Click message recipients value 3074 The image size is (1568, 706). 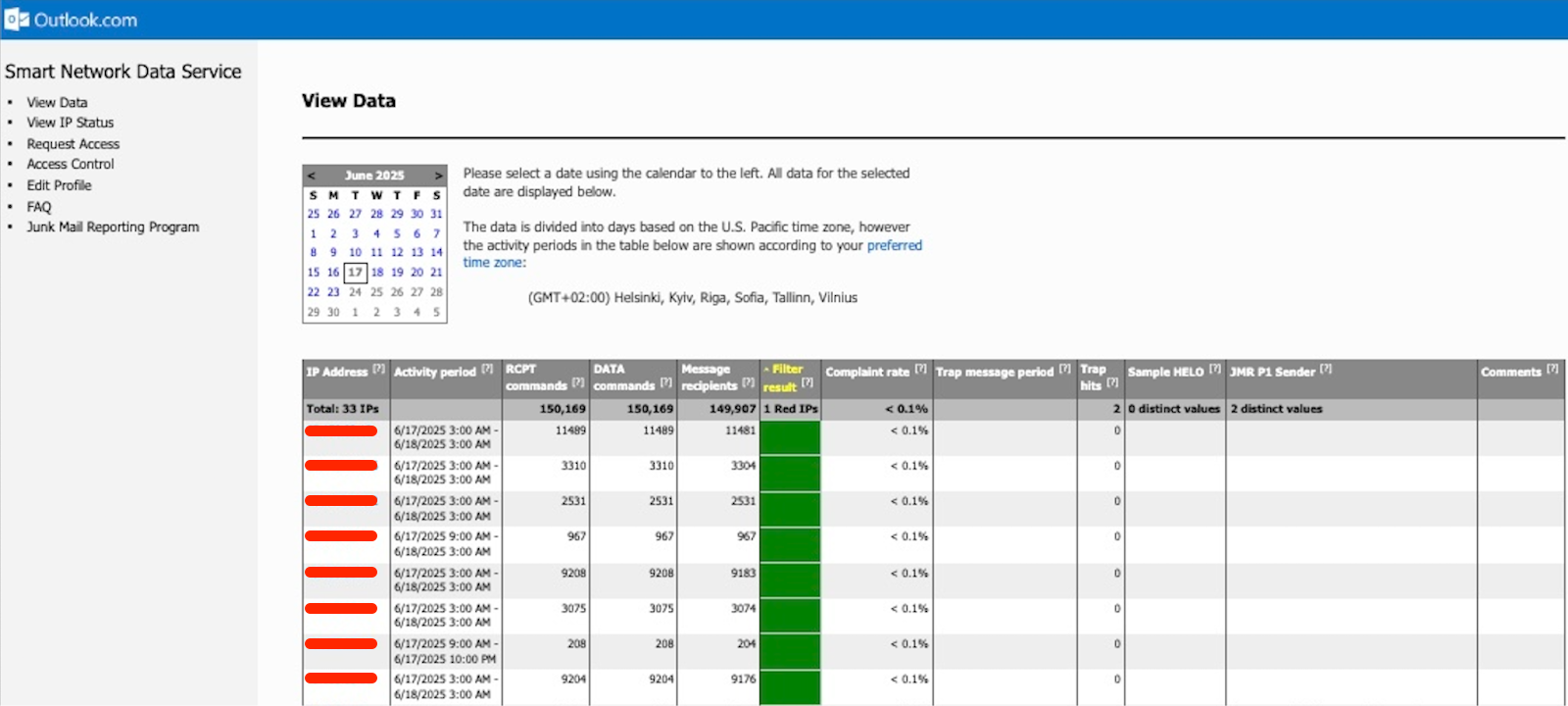[743, 608]
